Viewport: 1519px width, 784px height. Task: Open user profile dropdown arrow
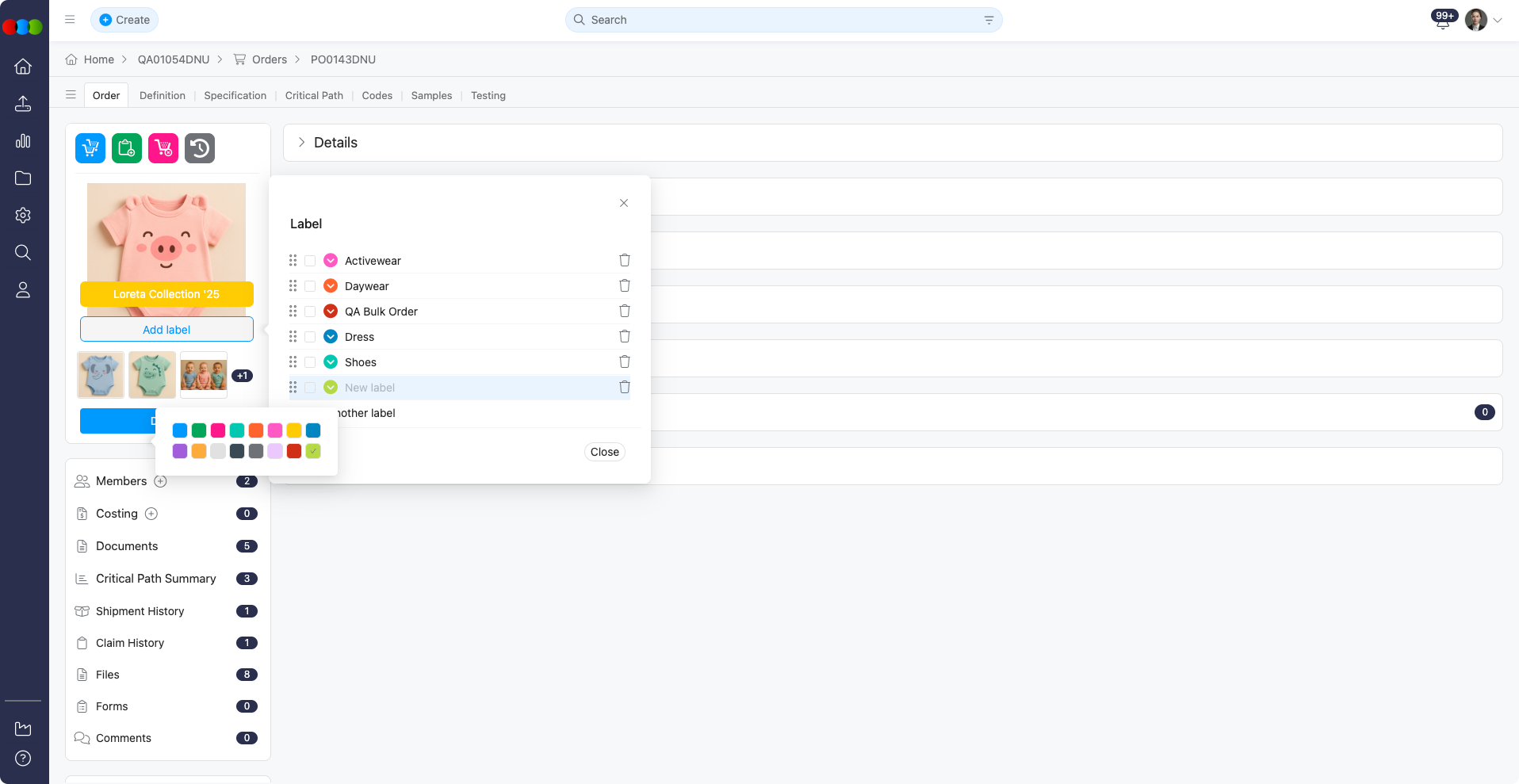(x=1498, y=21)
